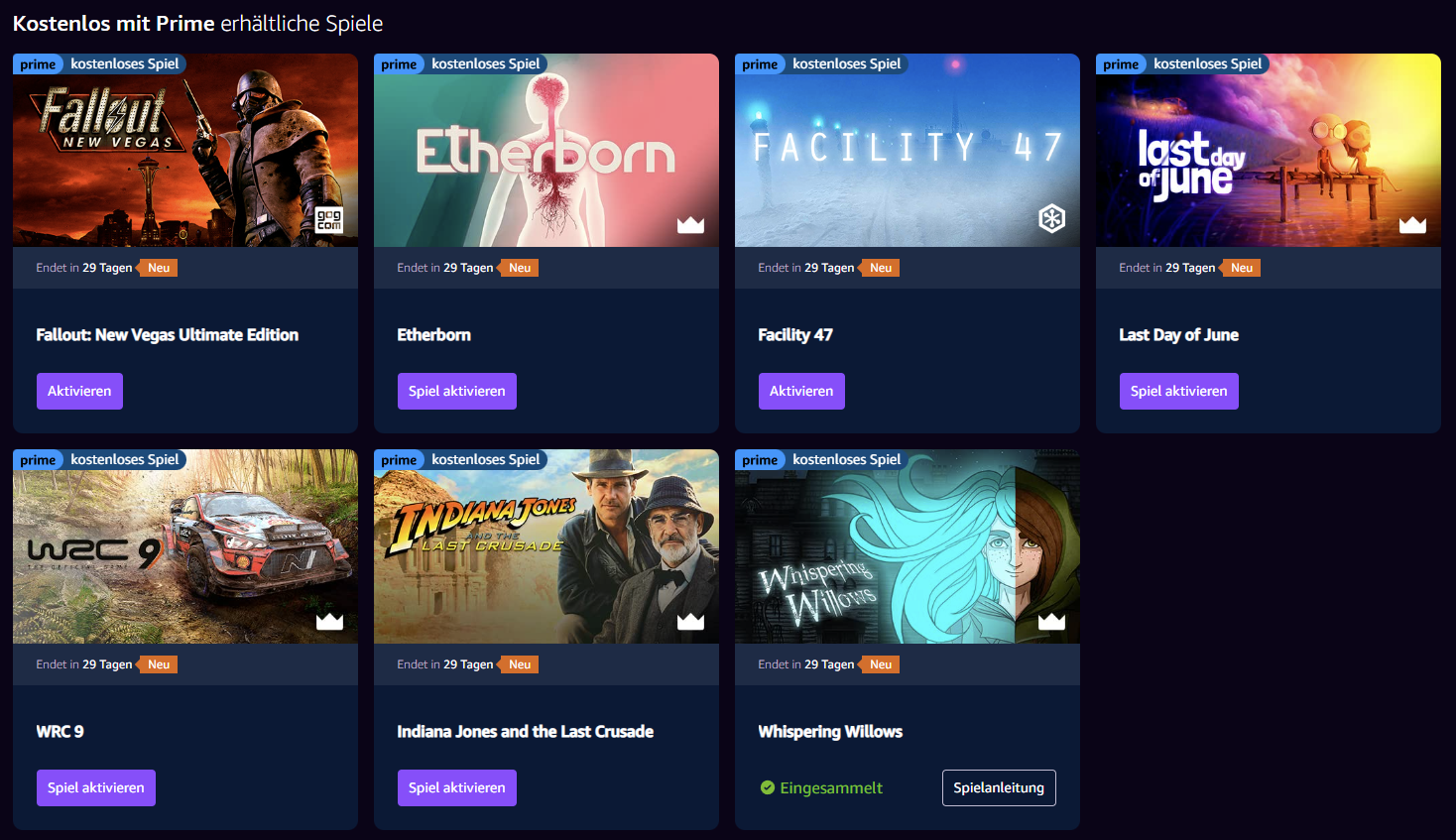The height and width of the screenshot is (840, 1456).
Task: Open Spielanleitung for Whispering Willows
Action: point(999,787)
